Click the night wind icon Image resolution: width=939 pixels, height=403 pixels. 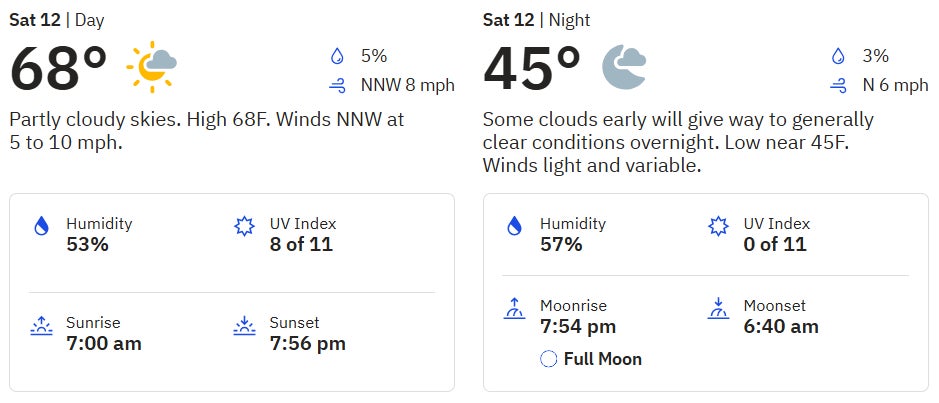(x=837, y=86)
